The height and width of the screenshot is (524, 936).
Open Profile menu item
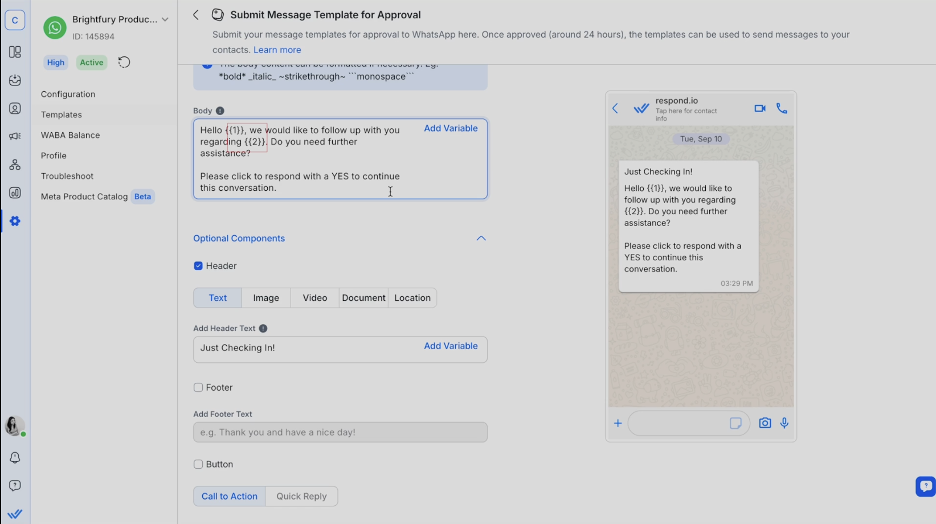[x=54, y=156]
